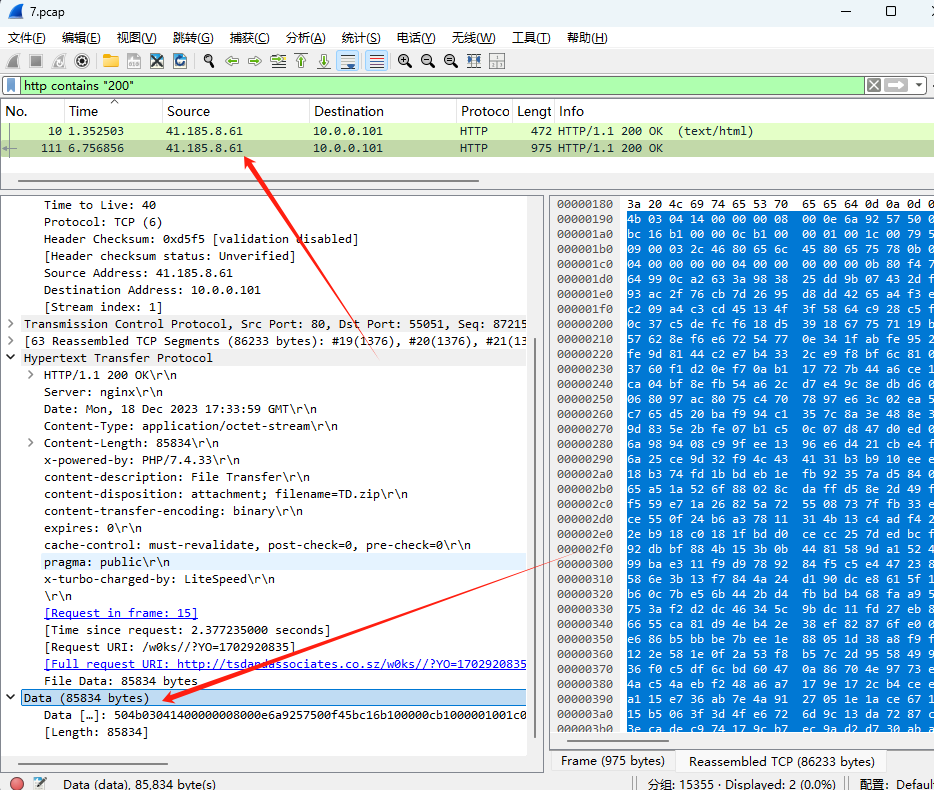
Task: Follow the Request in frame: 15 link
Action: point(121,612)
